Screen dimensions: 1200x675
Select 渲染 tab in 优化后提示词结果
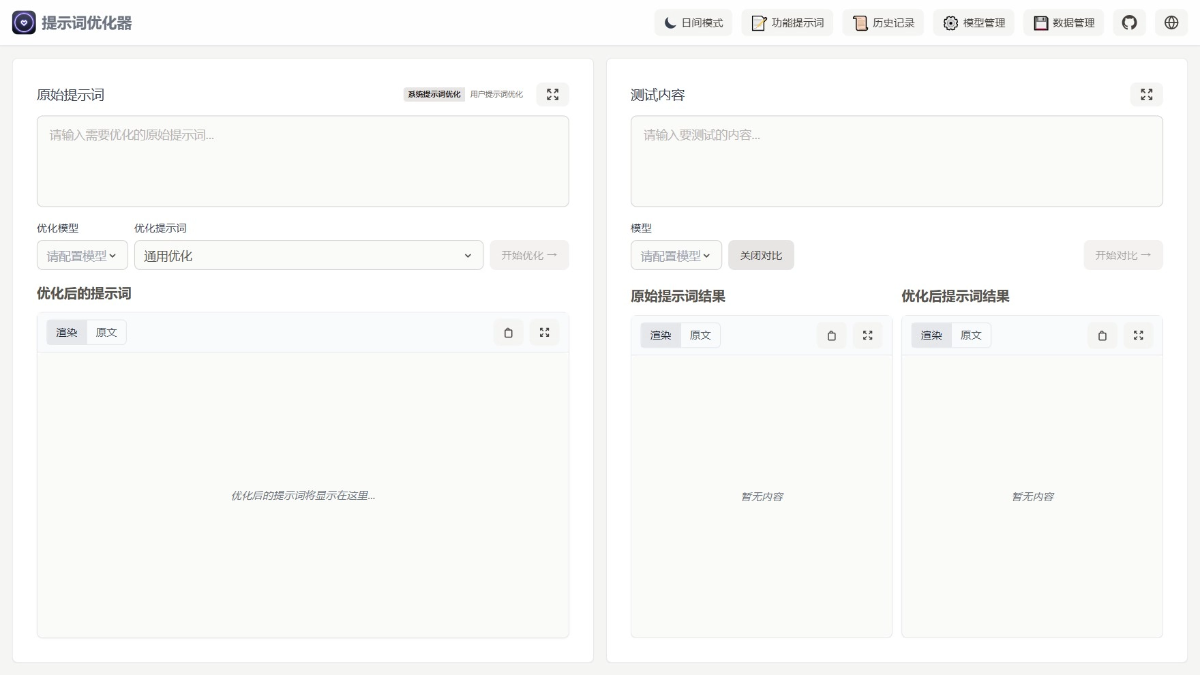click(x=931, y=335)
